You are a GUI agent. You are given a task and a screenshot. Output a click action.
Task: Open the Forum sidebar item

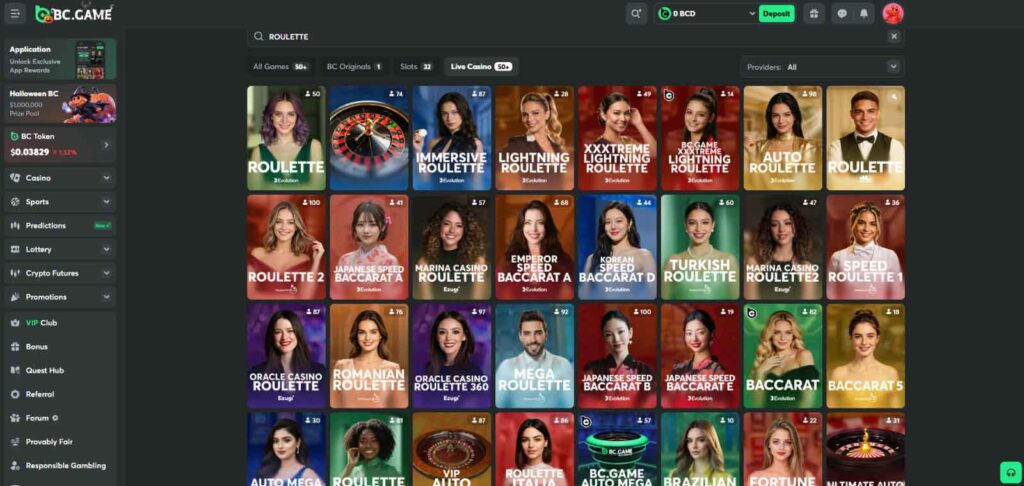pyautogui.click(x=60, y=418)
